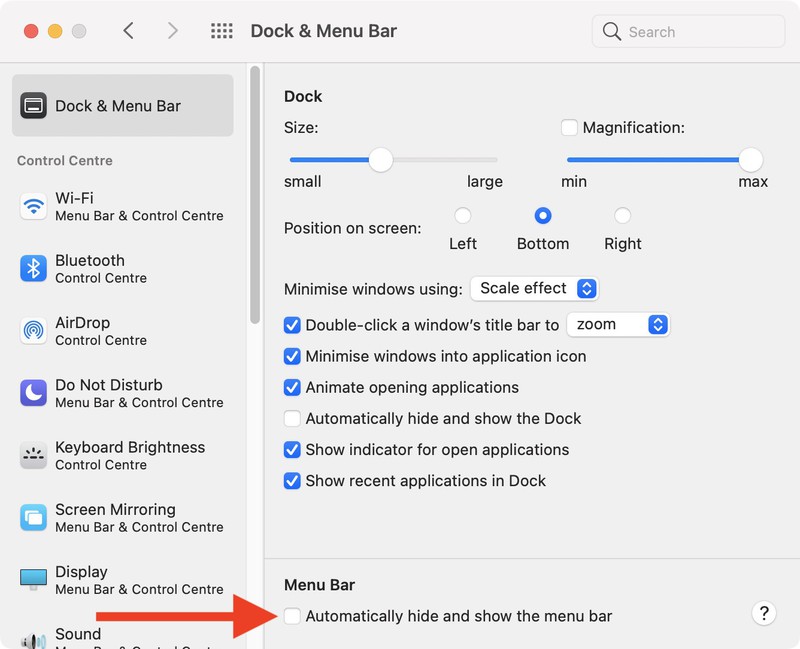Screen dimensions: 800x649
Task: Click the Dock size slider handle
Action: (380, 160)
